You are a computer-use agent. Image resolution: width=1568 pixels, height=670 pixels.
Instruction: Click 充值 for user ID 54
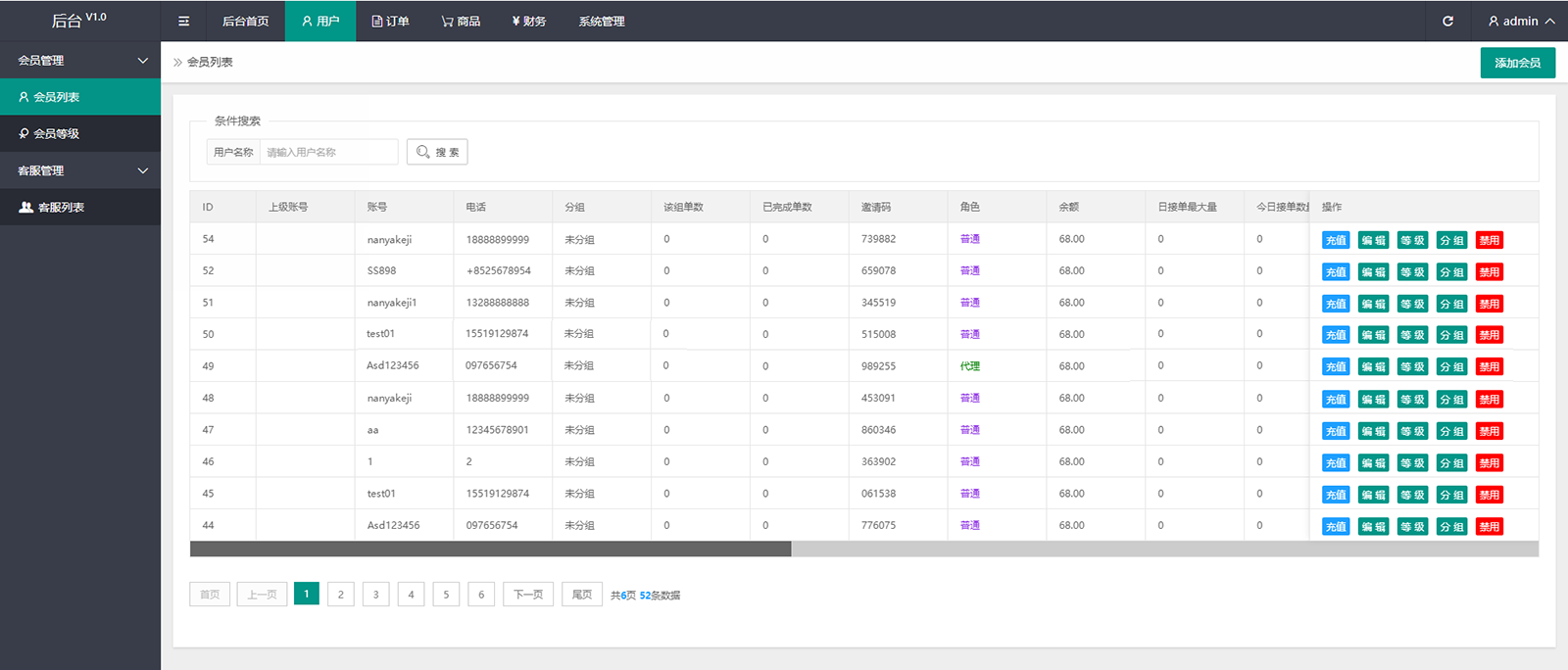coord(1336,240)
